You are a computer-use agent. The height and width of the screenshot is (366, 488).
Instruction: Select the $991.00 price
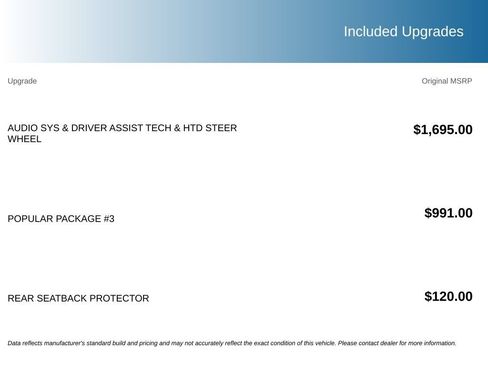[448, 213]
